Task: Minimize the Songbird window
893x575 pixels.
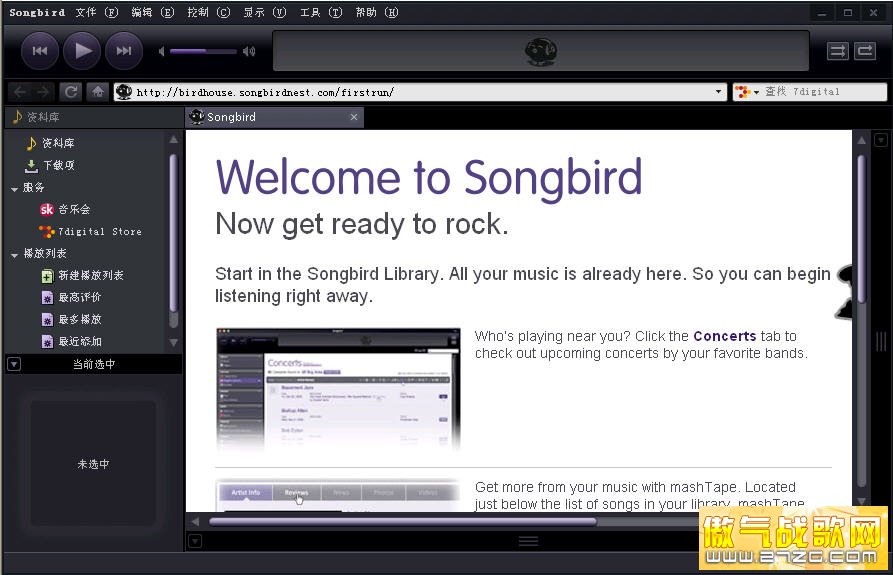Action: coord(822,13)
